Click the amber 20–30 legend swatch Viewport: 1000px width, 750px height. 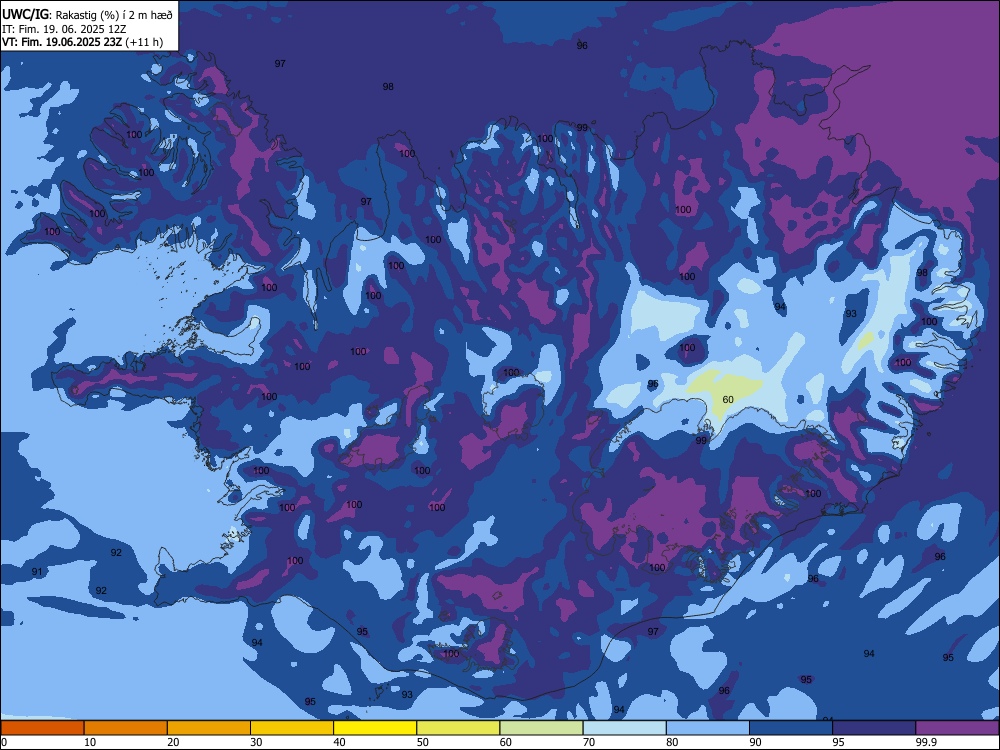pos(209,728)
